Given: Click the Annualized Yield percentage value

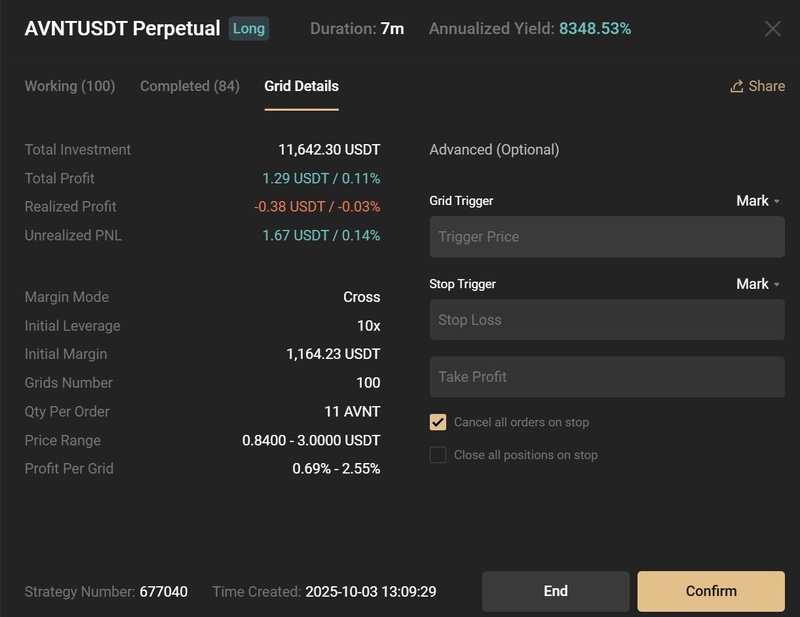Looking at the screenshot, I should click(595, 29).
